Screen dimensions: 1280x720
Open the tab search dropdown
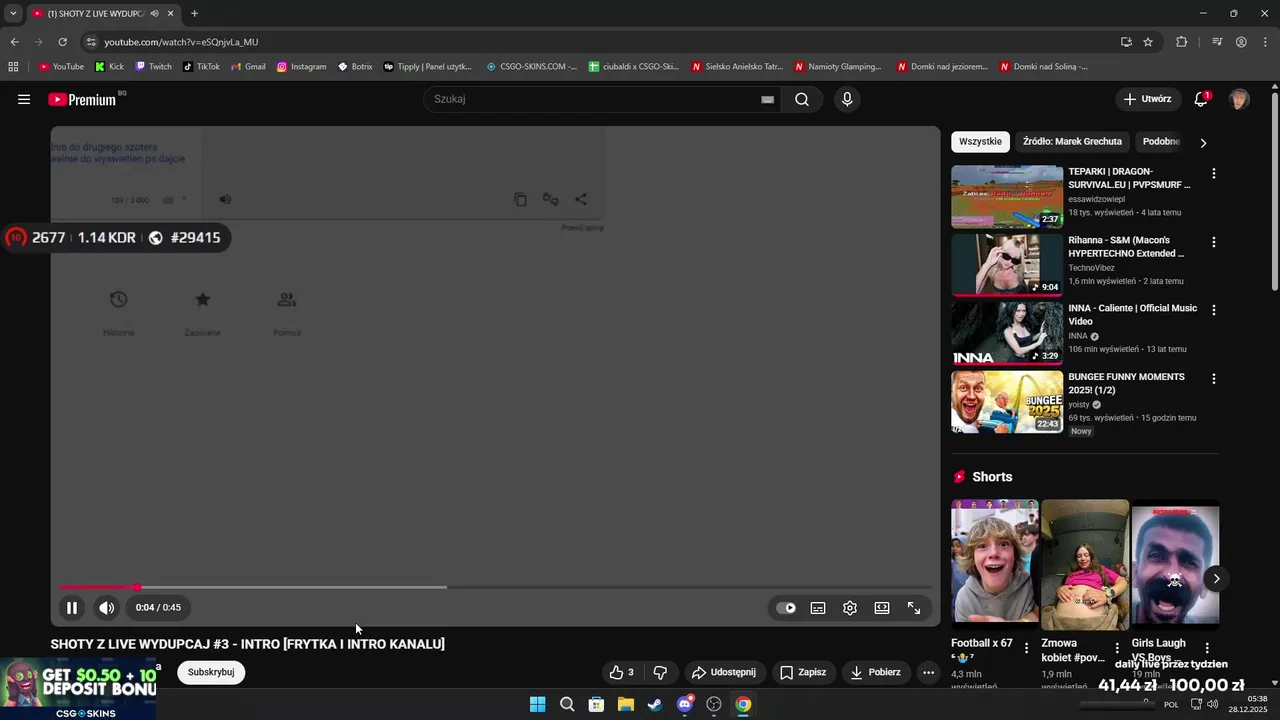coord(13,13)
